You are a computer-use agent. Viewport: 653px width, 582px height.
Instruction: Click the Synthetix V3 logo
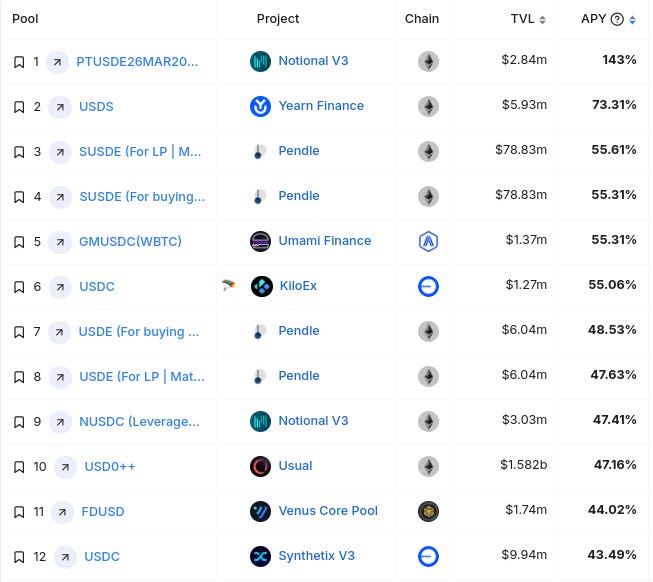tap(260, 556)
